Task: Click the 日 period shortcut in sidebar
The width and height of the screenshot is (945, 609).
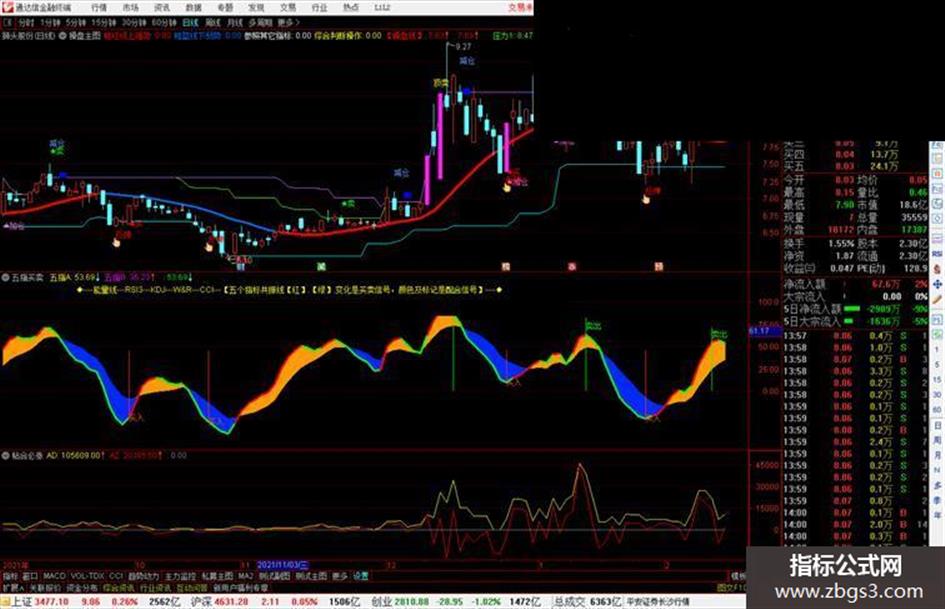Action: click(x=937, y=426)
